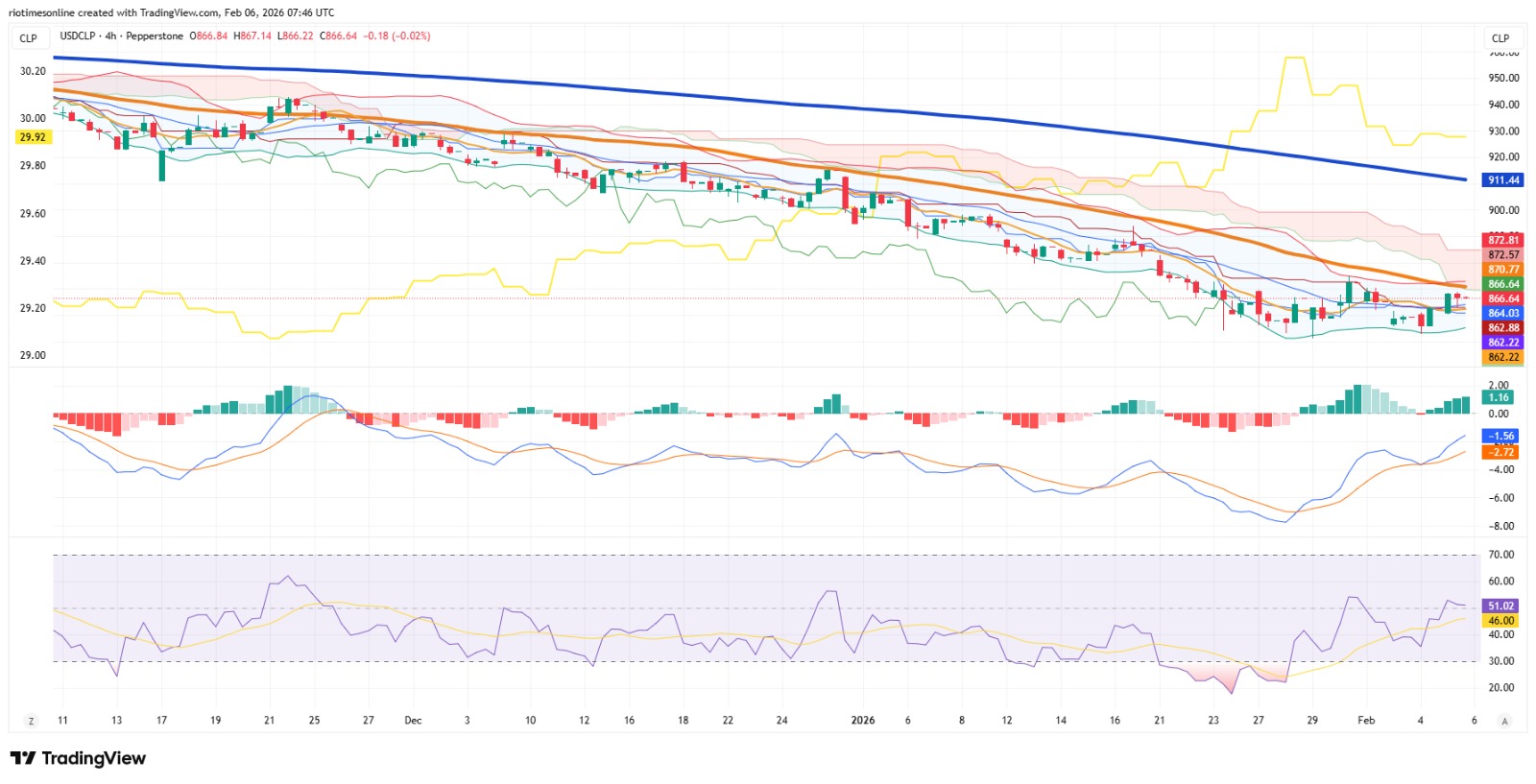Select the USDCLP symbol title

click(78, 36)
